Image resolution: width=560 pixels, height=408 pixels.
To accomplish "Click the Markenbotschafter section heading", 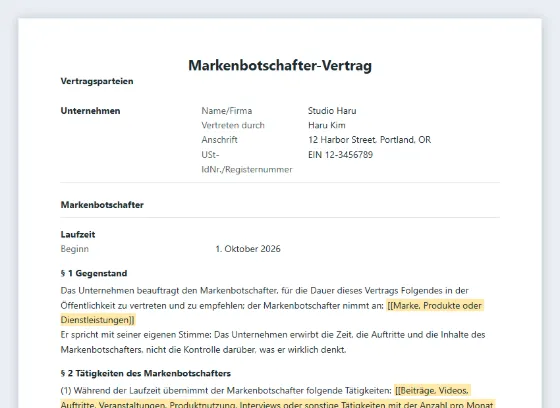I will [102, 205].
